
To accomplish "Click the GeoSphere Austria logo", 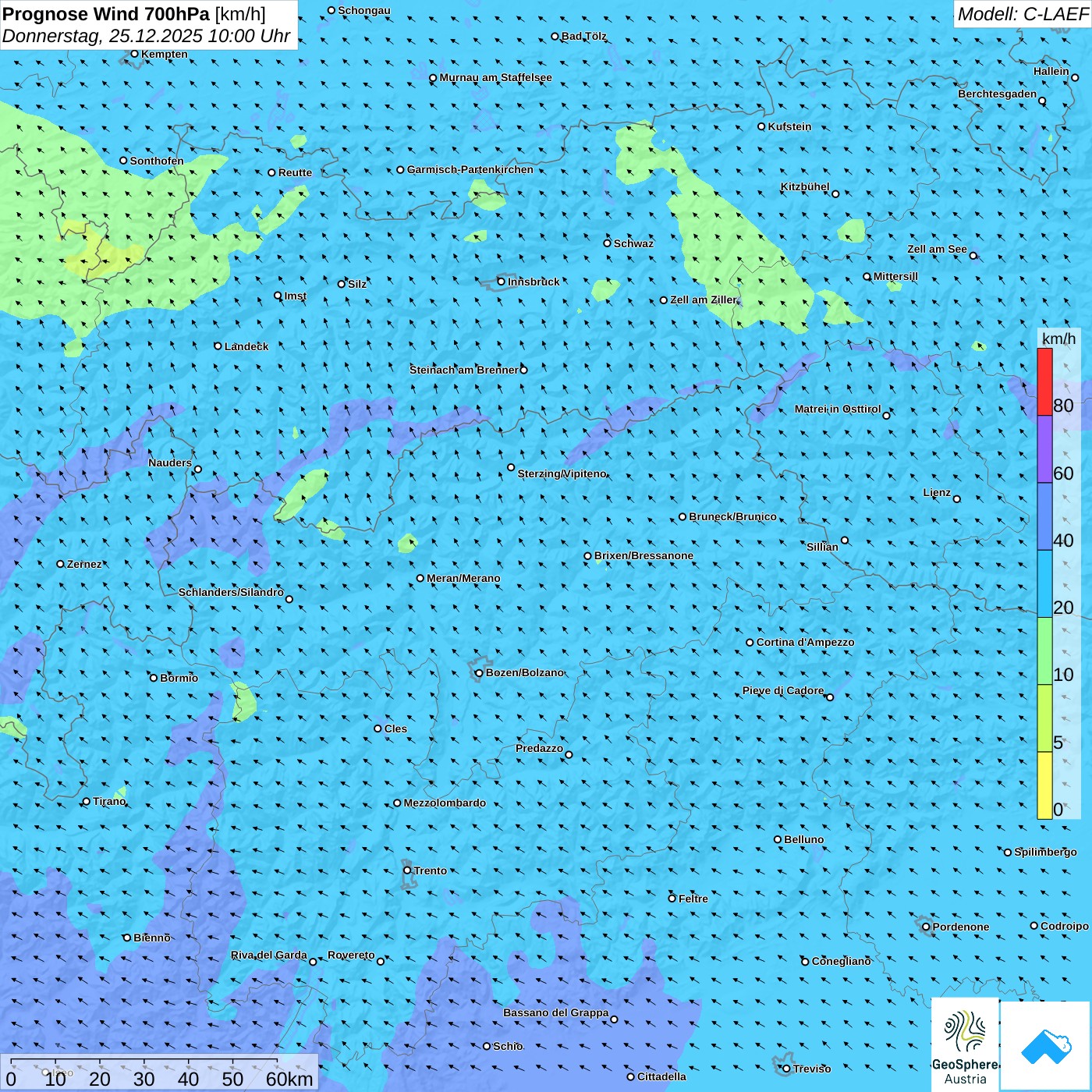I will click(x=965, y=1044).
